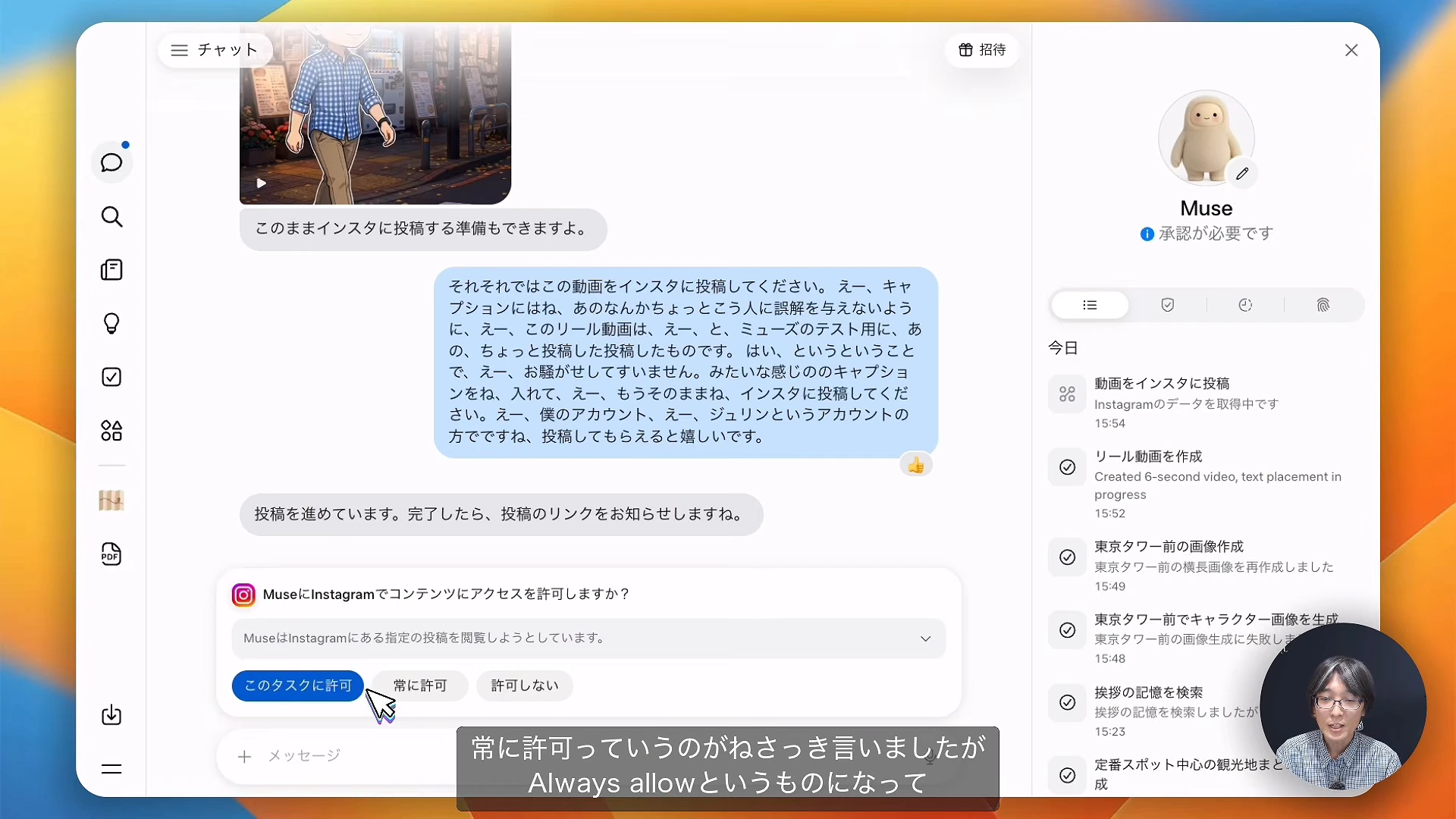Select the shield approvals tab

1168,305
